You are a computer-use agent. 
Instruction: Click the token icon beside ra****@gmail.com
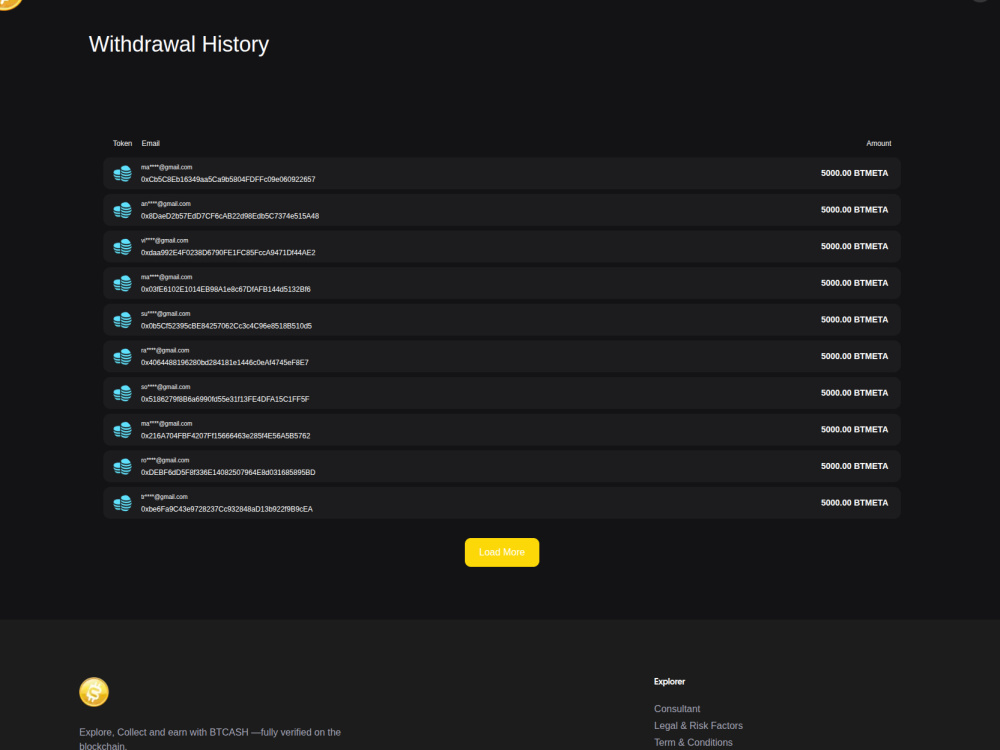pyautogui.click(x=122, y=357)
